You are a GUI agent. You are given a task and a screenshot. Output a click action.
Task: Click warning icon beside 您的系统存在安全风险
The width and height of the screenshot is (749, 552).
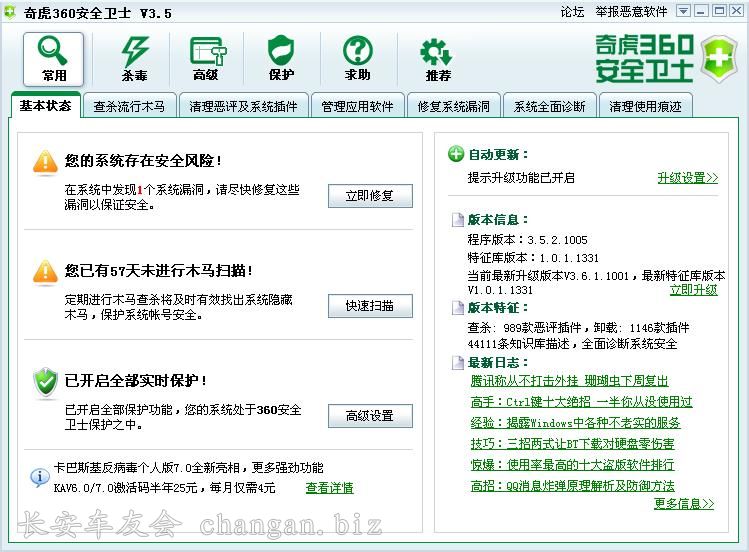tap(45, 163)
